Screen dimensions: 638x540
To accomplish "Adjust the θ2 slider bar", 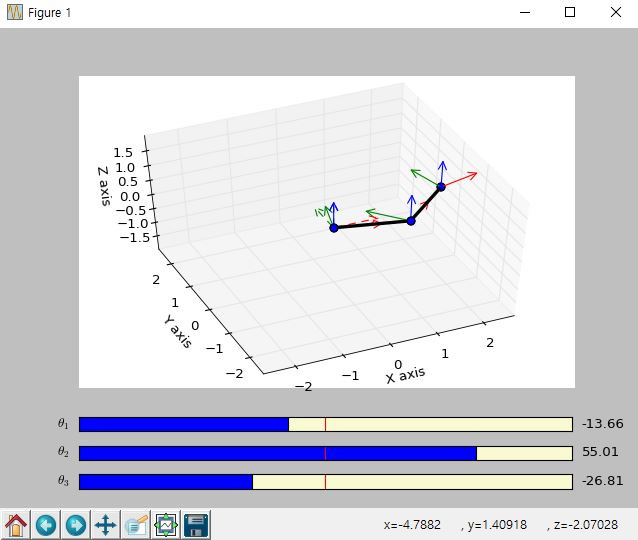I will 326,453.
